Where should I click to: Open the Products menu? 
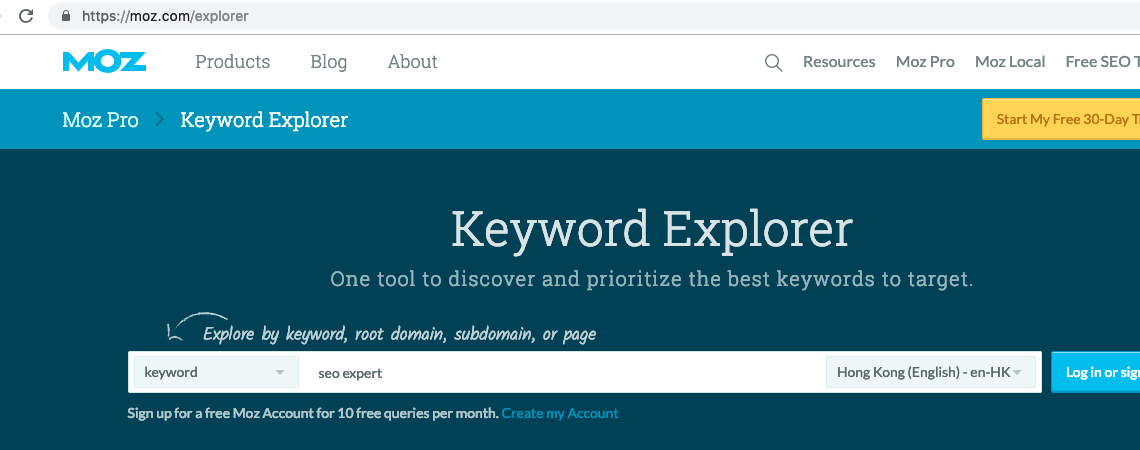pyautogui.click(x=233, y=62)
